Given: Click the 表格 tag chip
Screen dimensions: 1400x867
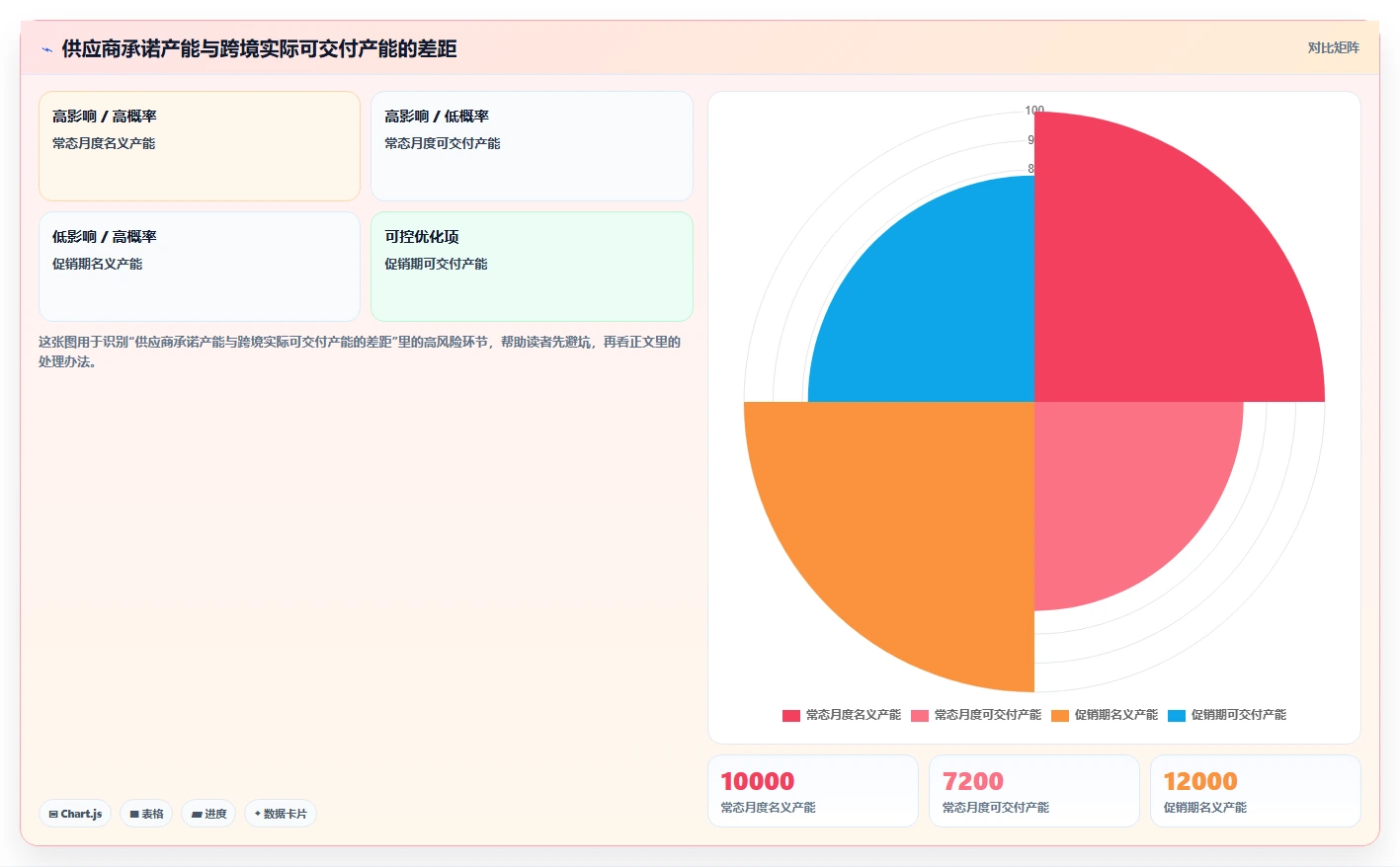Looking at the screenshot, I should tap(146, 814).
